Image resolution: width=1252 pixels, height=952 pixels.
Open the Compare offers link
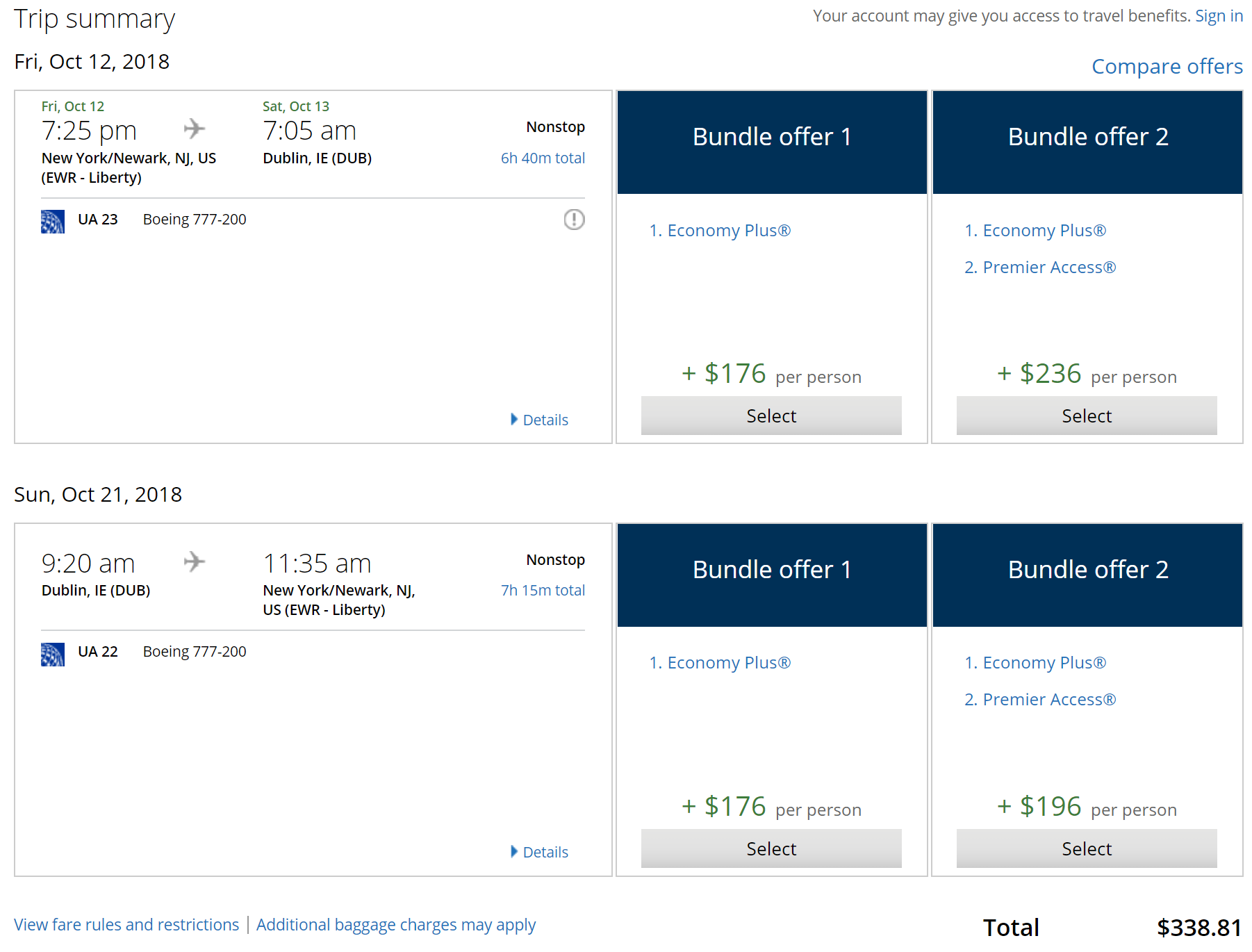(1167, 66)
